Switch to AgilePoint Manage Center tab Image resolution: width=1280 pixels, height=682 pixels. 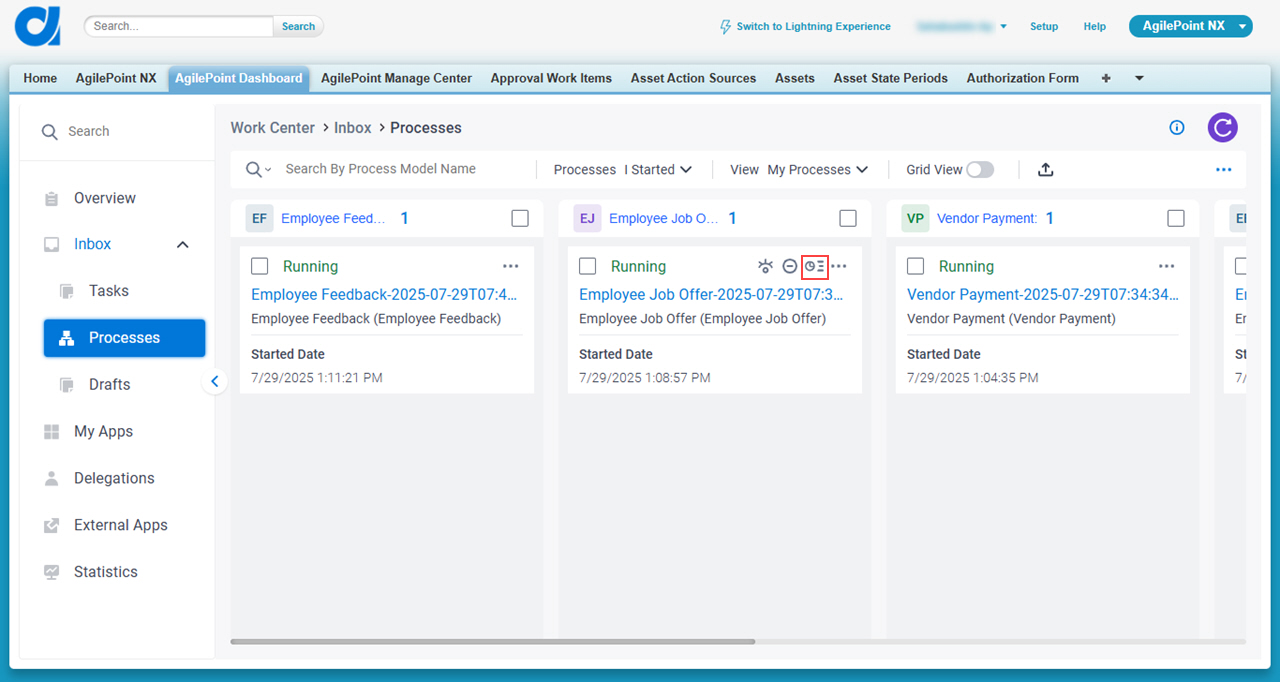tap(396, 78)
